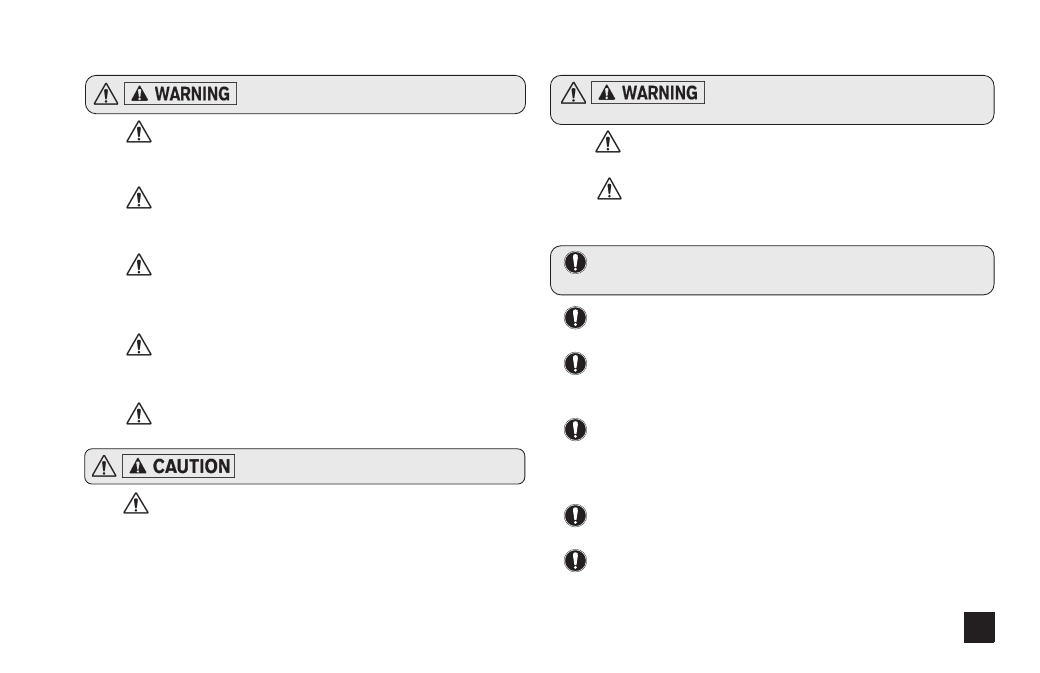1040x673 pixels.
Task: Click the third warning triangle under left WARNING header
Action: pos(139,265)
